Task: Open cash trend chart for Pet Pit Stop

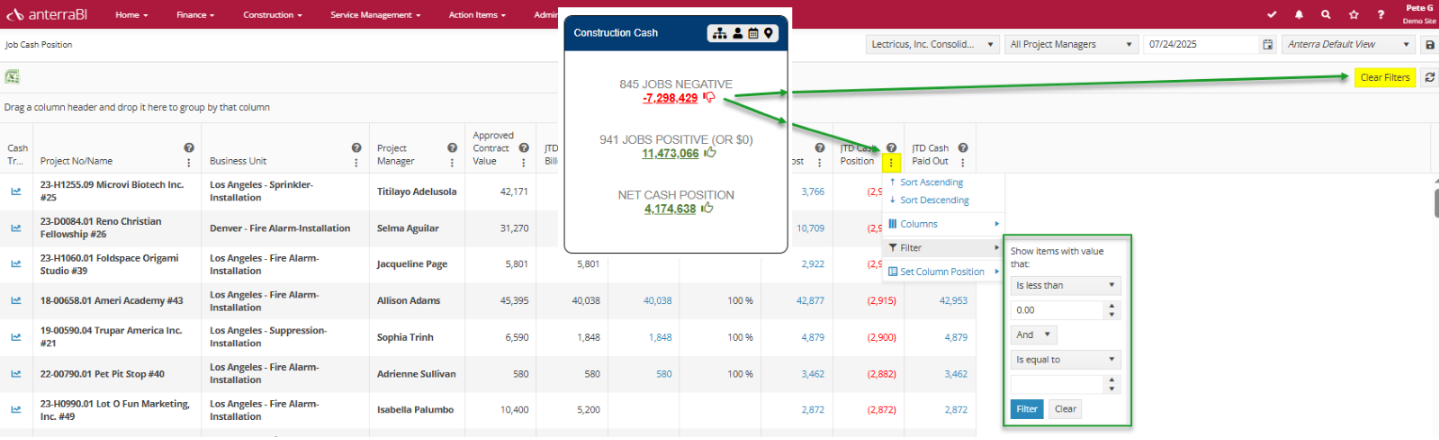Action: [16, 373]
